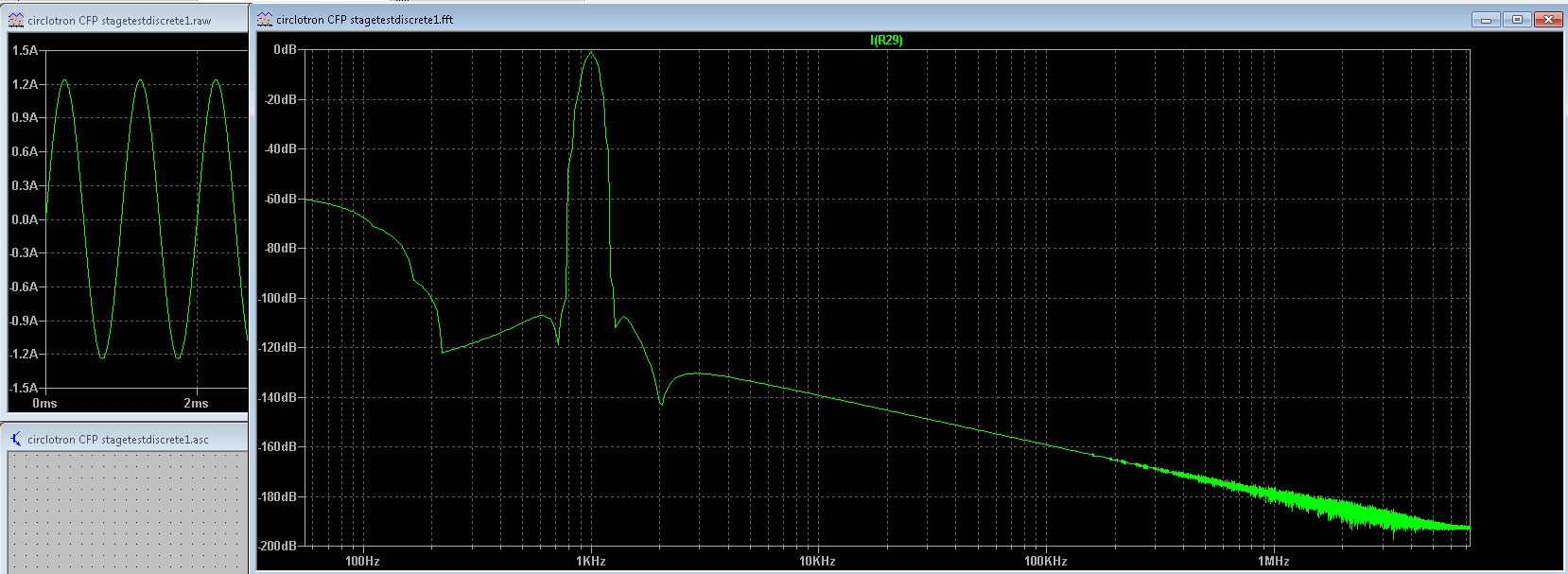
Task: Click the positive 0.9A label in .raw plot
Action: click(x=25, y=117)
